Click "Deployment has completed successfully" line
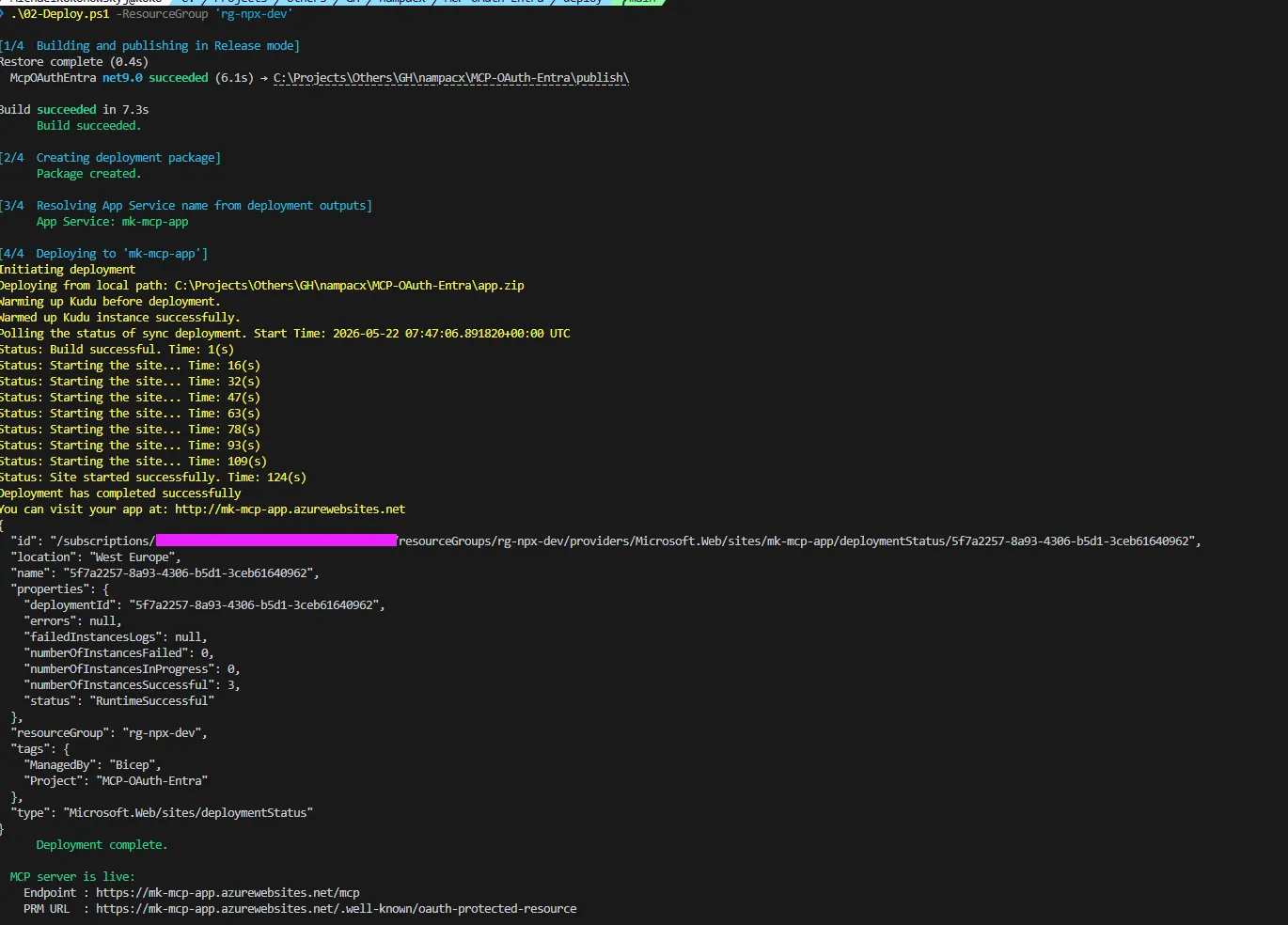The height and width of the screenshot is (925, 1288). [120, 494]
